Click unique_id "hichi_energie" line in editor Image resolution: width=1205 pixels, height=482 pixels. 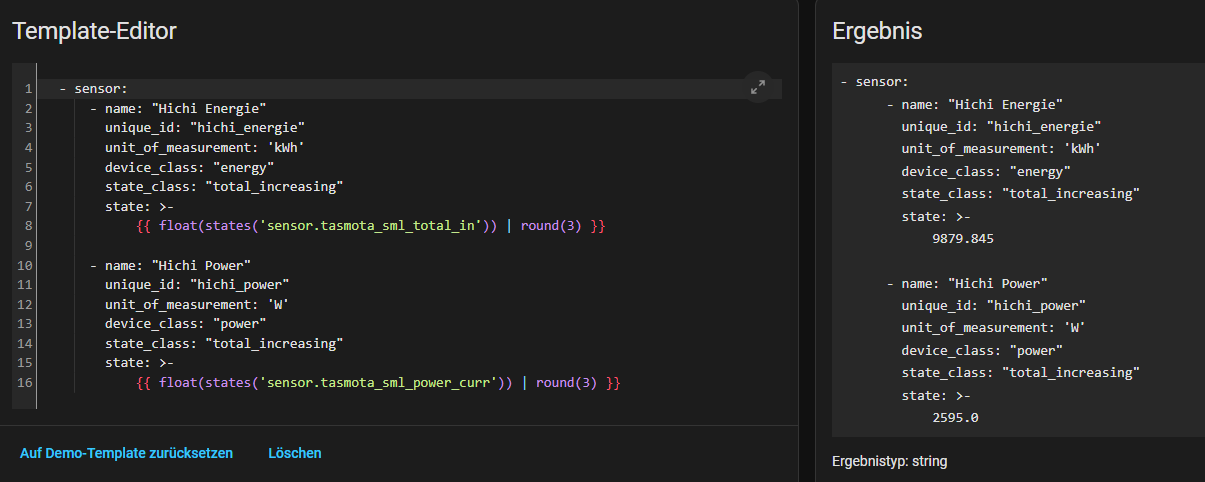(x=204, y=127)
